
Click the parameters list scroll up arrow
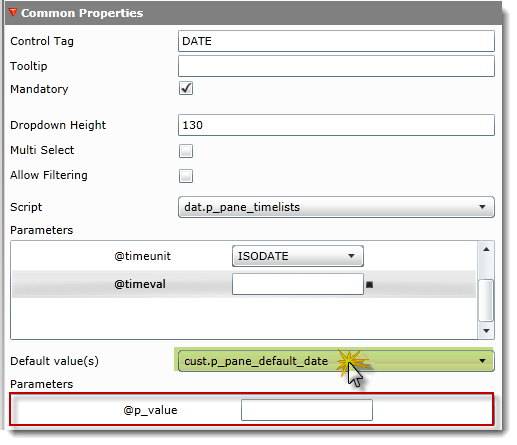pos(486,249)
